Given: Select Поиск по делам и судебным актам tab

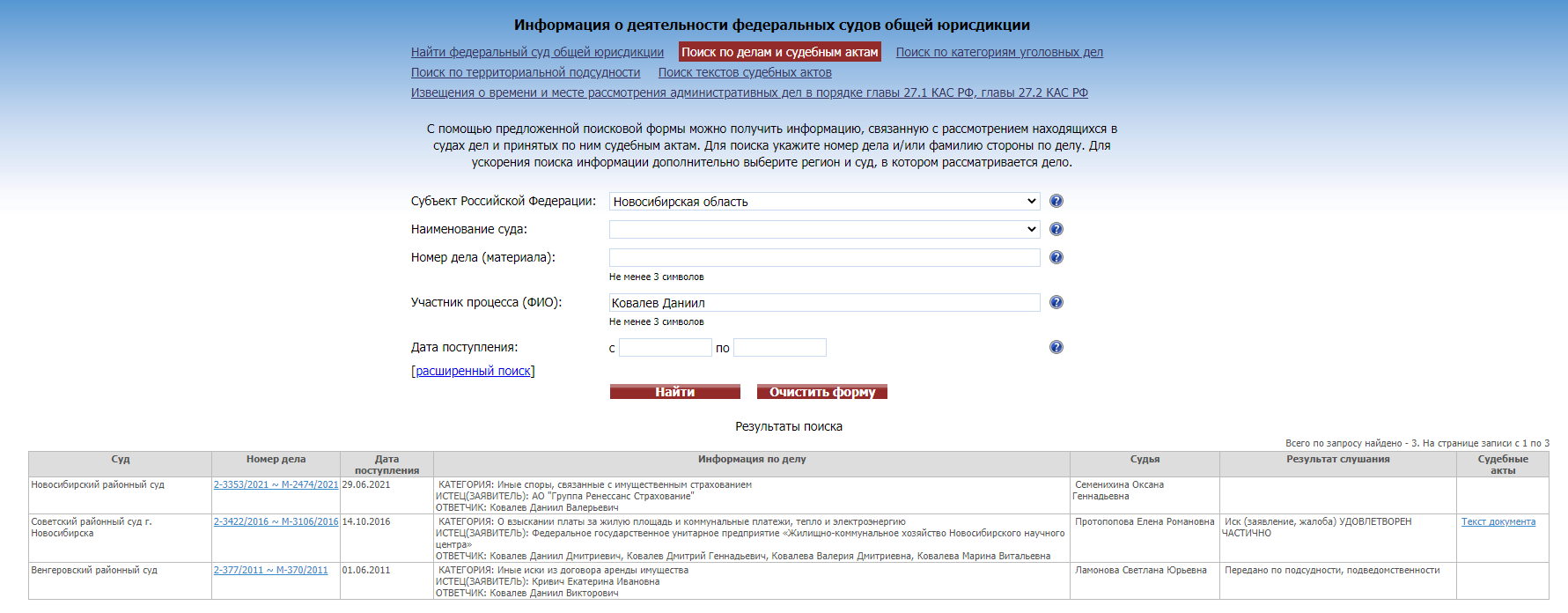Looking at the screenshot, I should (779, 52).
